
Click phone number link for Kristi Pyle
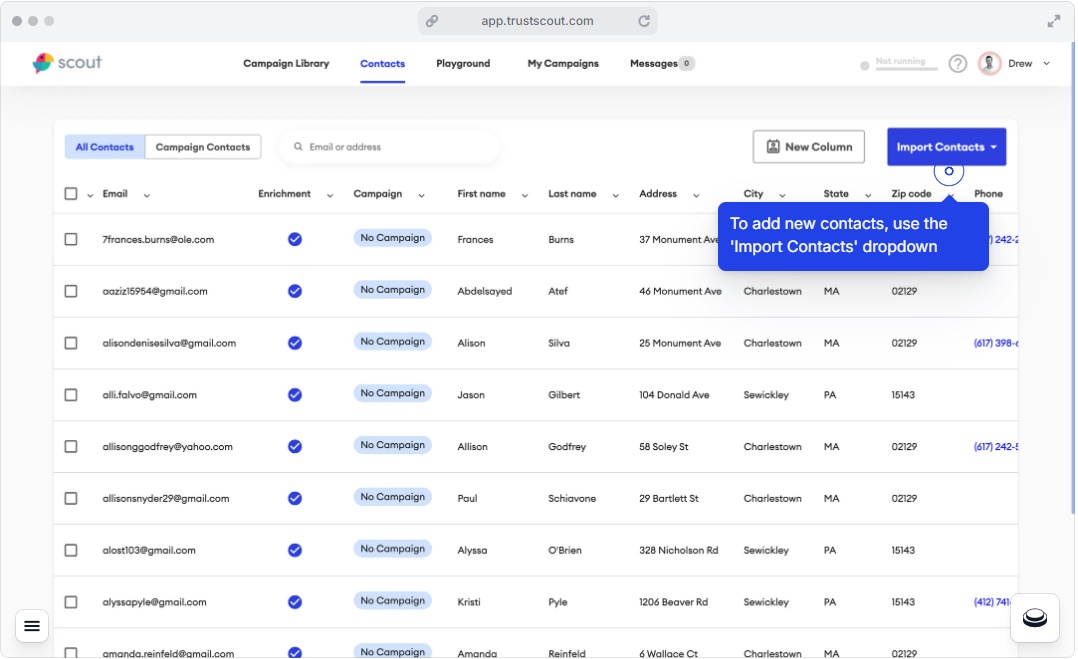[x=993, y=603]
